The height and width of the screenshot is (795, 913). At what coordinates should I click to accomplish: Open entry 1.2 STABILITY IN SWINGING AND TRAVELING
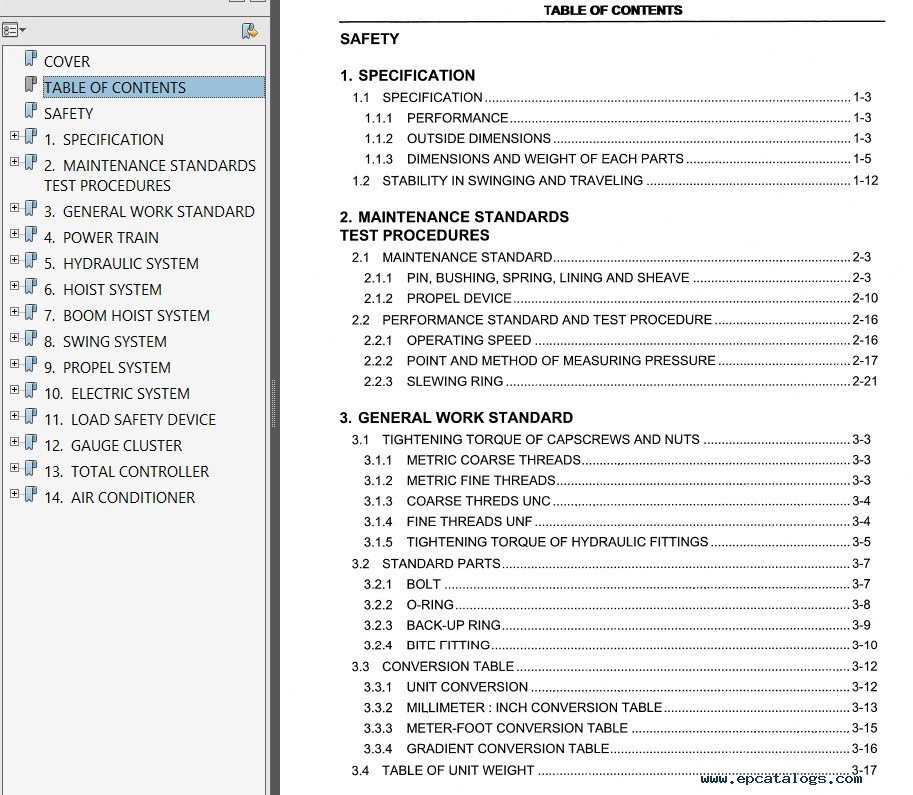[615, 181]
